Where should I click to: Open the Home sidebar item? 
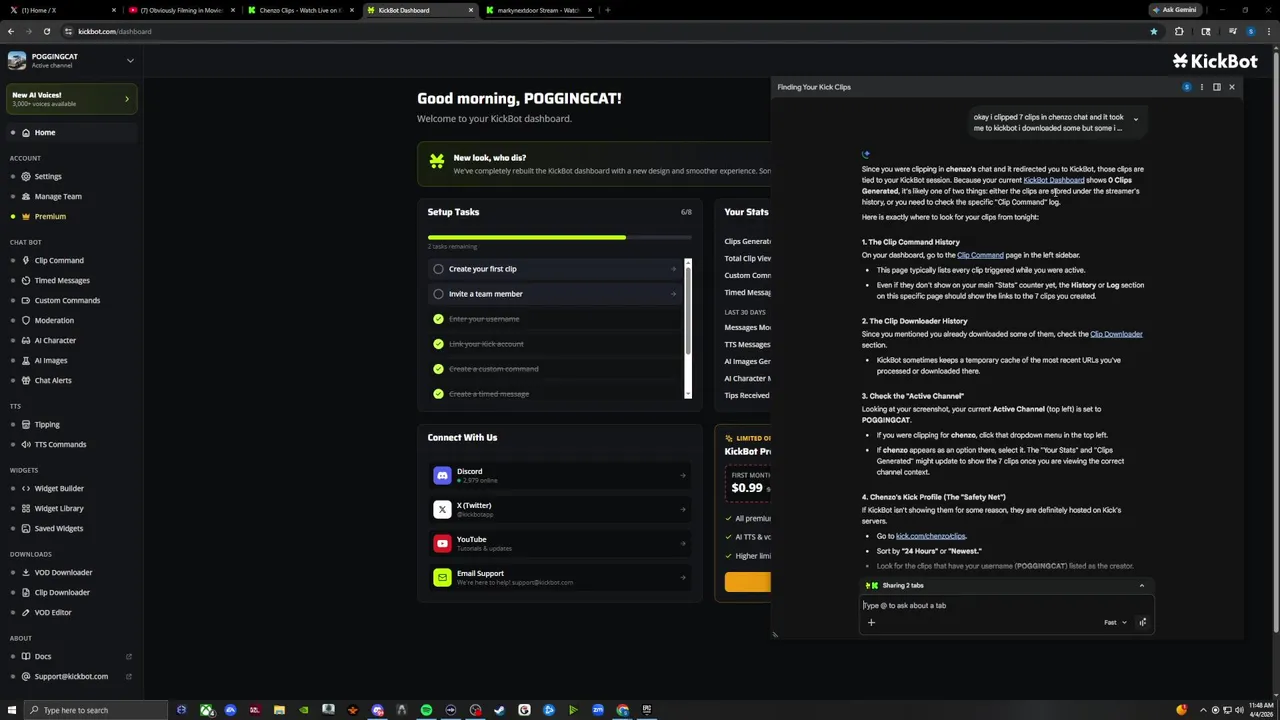[x=70, y=132]
